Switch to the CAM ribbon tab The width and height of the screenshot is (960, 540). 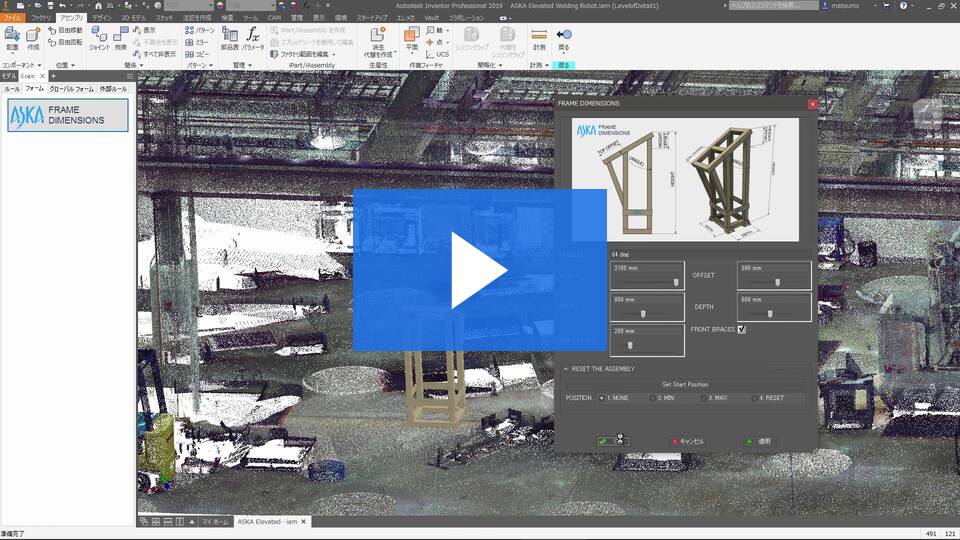[274, 18]
